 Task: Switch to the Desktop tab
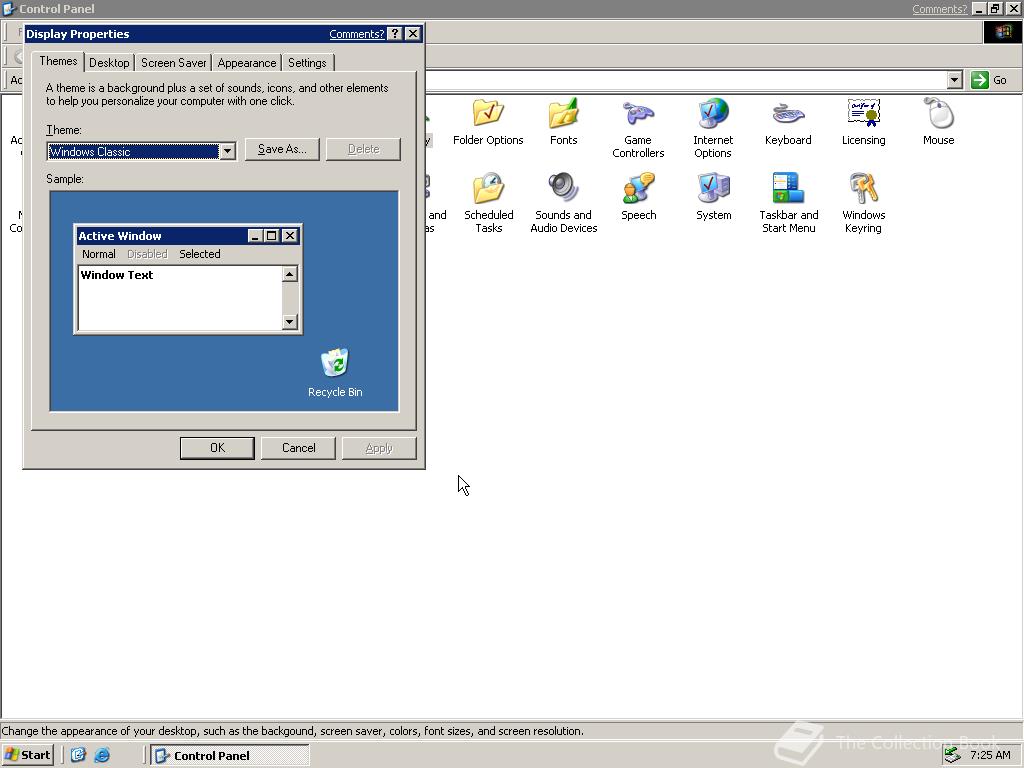pos(109,63)
